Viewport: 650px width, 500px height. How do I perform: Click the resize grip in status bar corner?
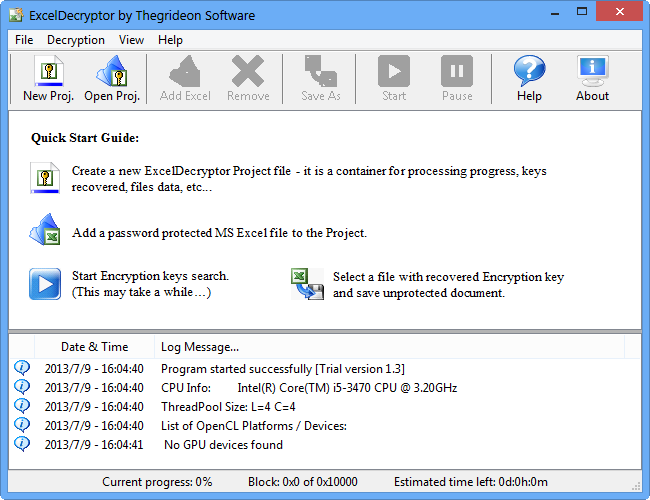pos(636,486)
